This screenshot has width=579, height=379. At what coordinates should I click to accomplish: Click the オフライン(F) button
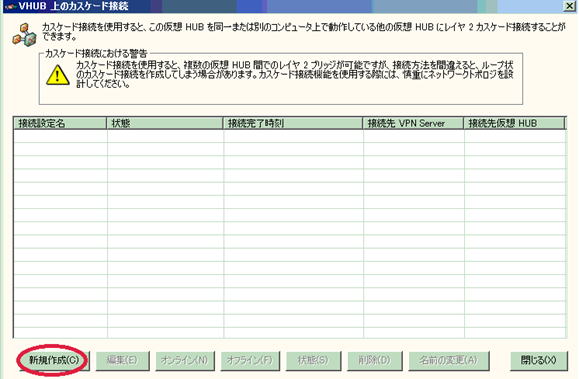coord(250,361)
